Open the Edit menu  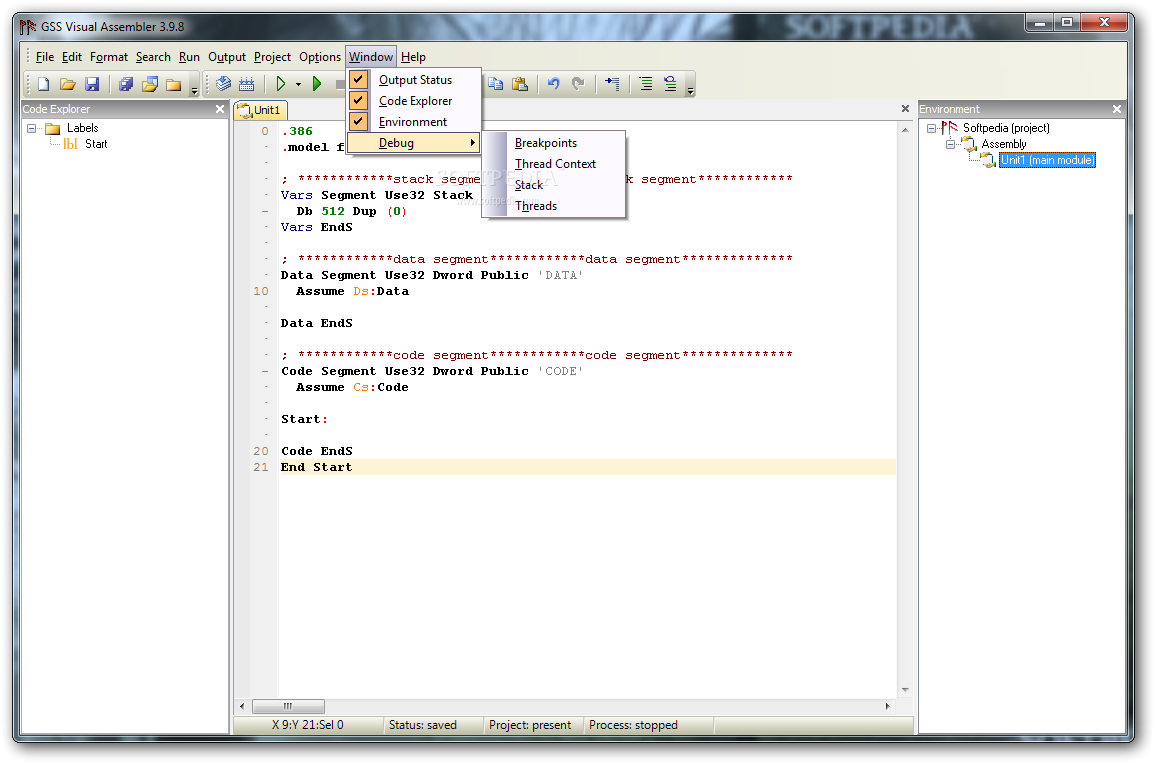pyautogui.click(x=71, y=57)
